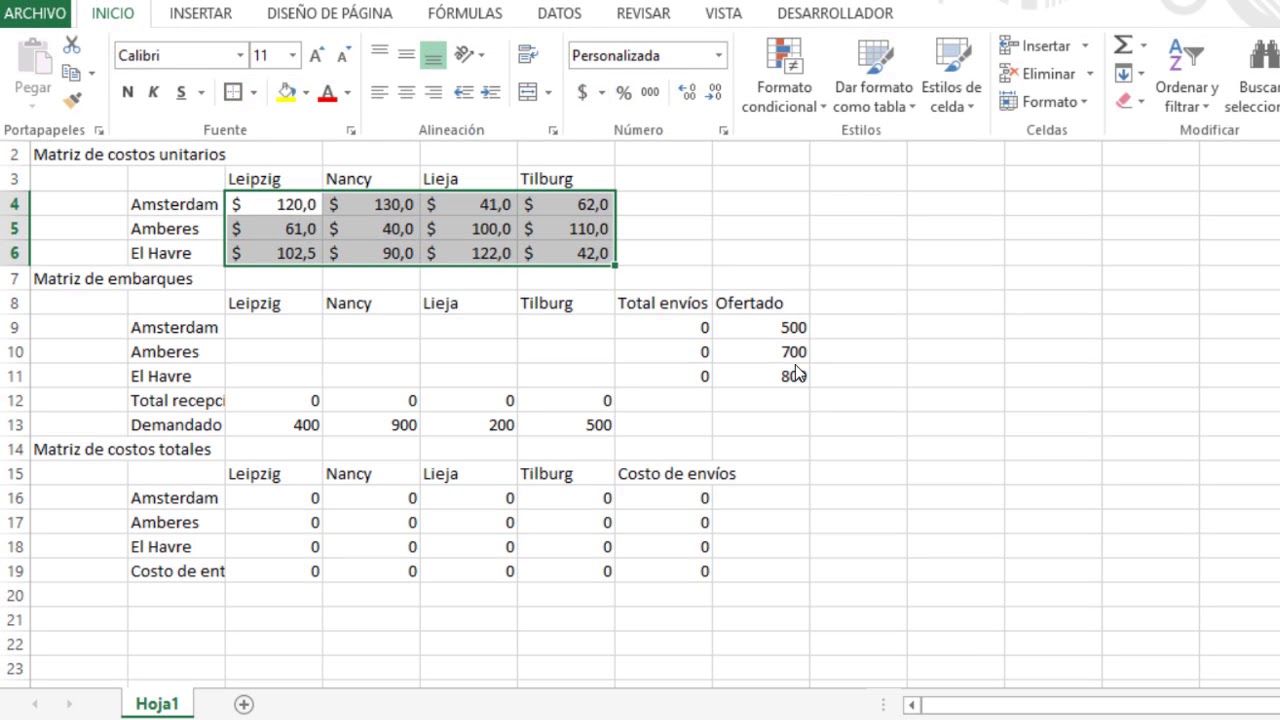This screenshot has width=1280, height=720.
Task: Expand the Merge and center dropdown arrow
Action: [x=548, y=92]
